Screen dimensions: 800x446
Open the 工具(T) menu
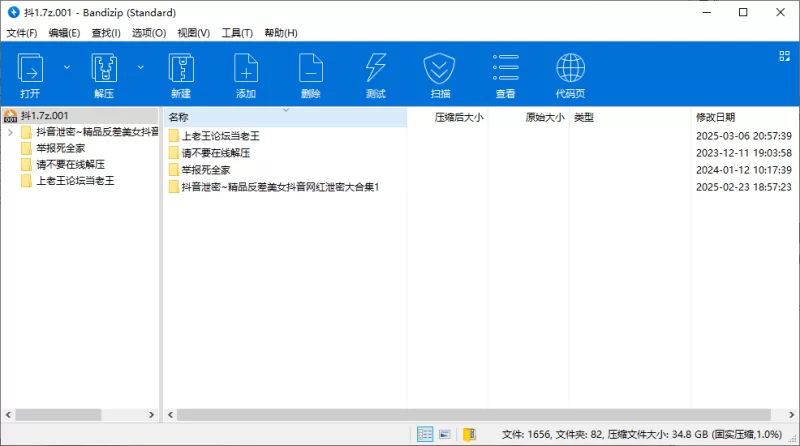pyautogui.click(x=237, y=33)
